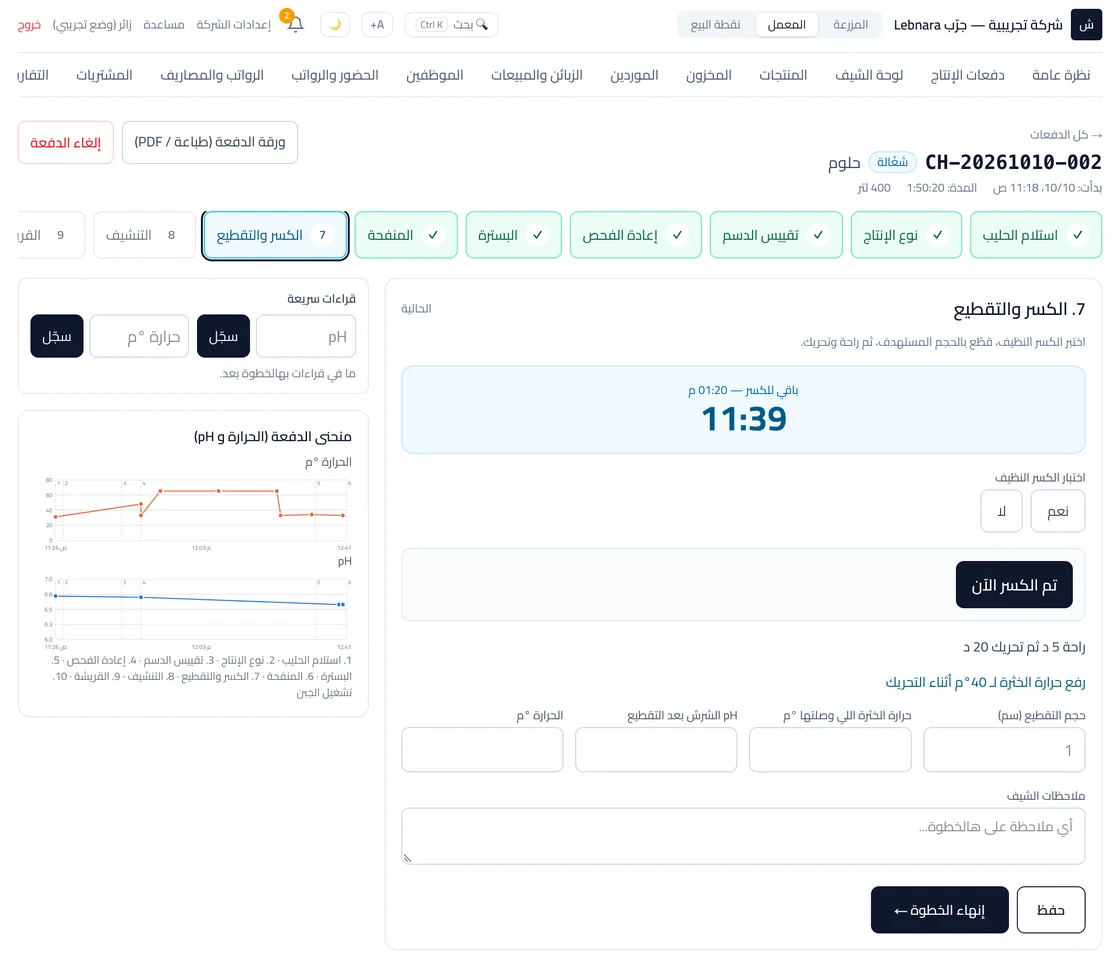Focus حرارة الخثرة اللي وصلتها field

click(830, 749)
